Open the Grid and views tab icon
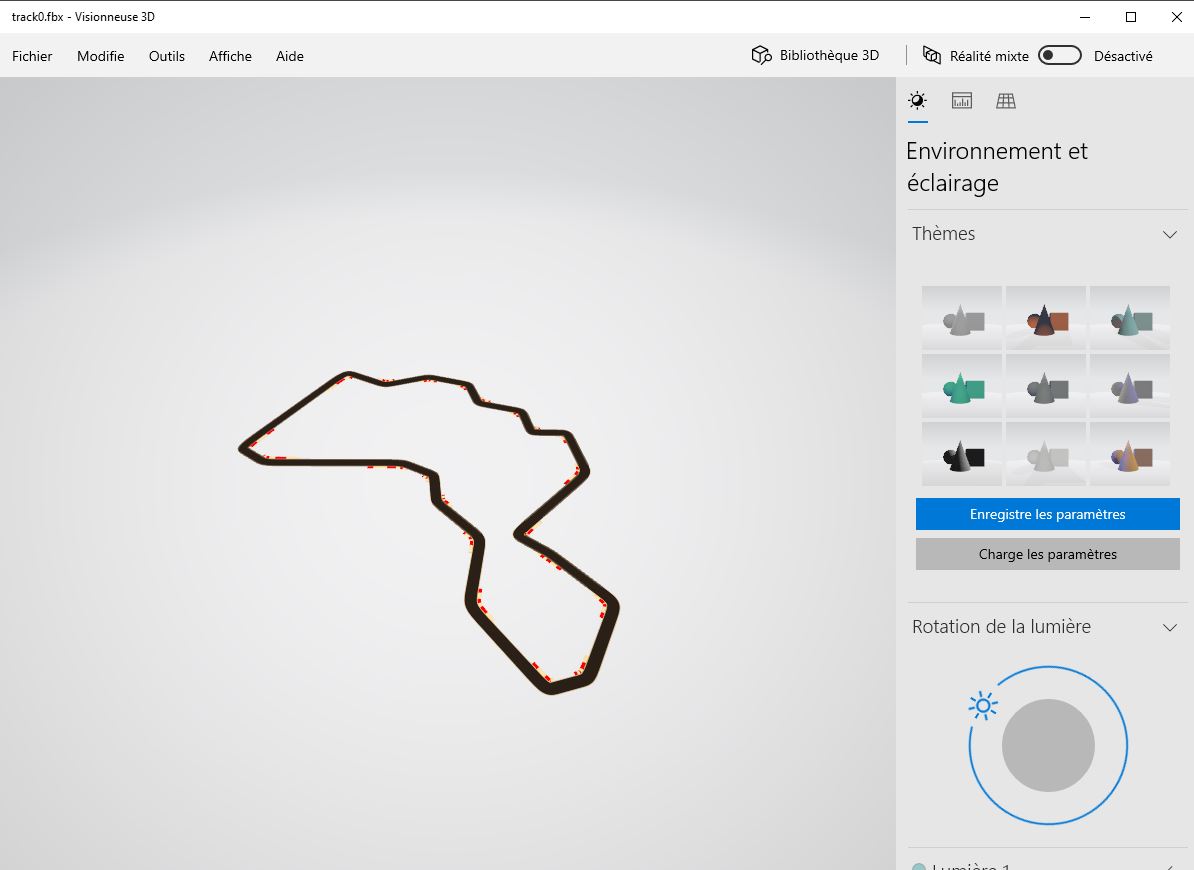The image size is (1194, 870). 1006,100
